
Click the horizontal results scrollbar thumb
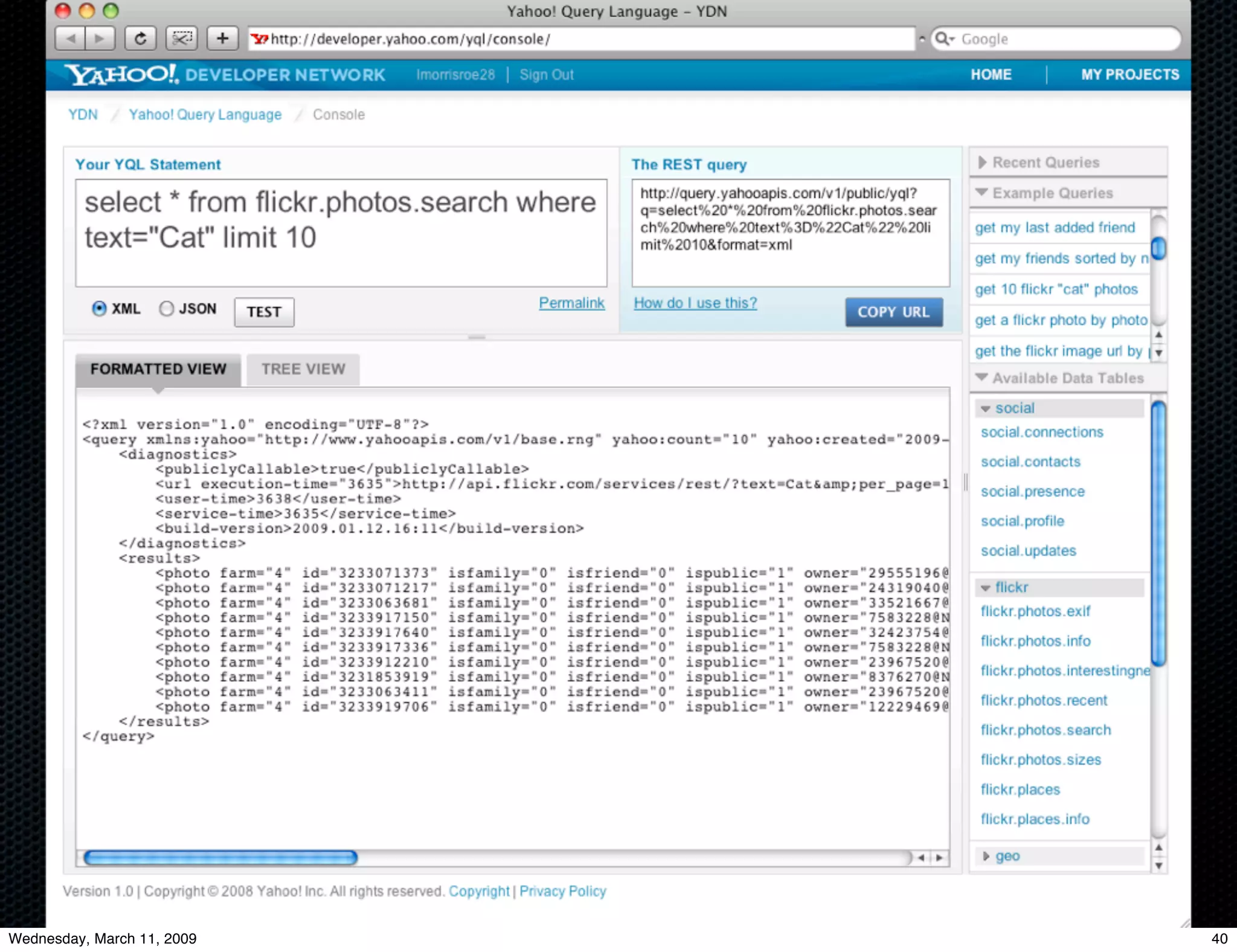(x=220, y=858)
